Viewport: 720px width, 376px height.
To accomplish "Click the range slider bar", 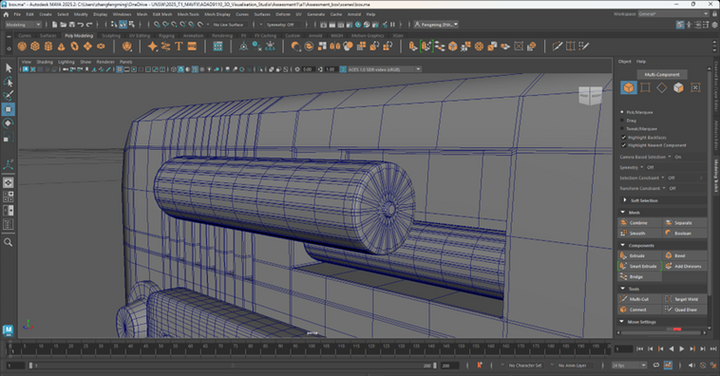I will [232, 365].
